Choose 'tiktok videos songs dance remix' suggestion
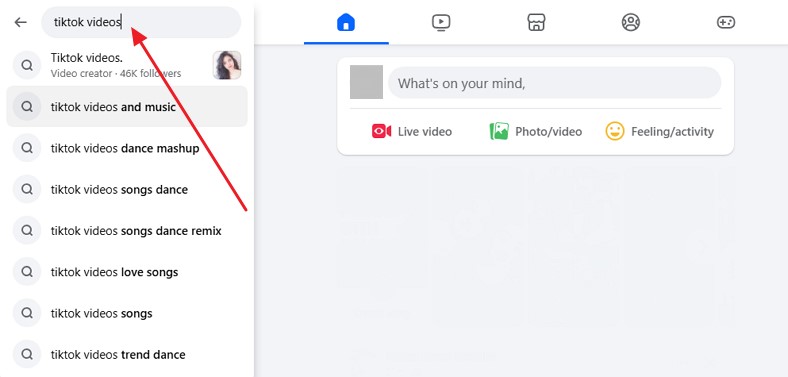The width and height of the screenshot is (788, 377). [x=127, y=231]
